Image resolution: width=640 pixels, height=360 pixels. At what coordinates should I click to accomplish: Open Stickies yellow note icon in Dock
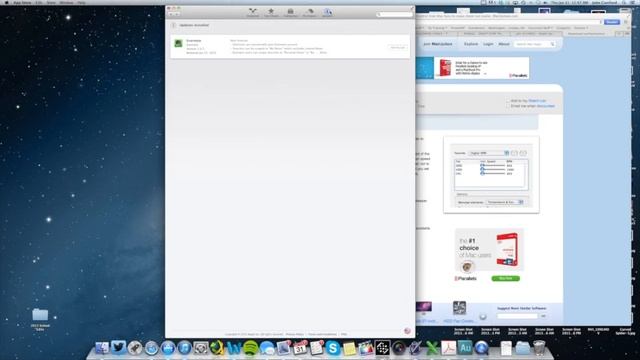coord(349,348)
